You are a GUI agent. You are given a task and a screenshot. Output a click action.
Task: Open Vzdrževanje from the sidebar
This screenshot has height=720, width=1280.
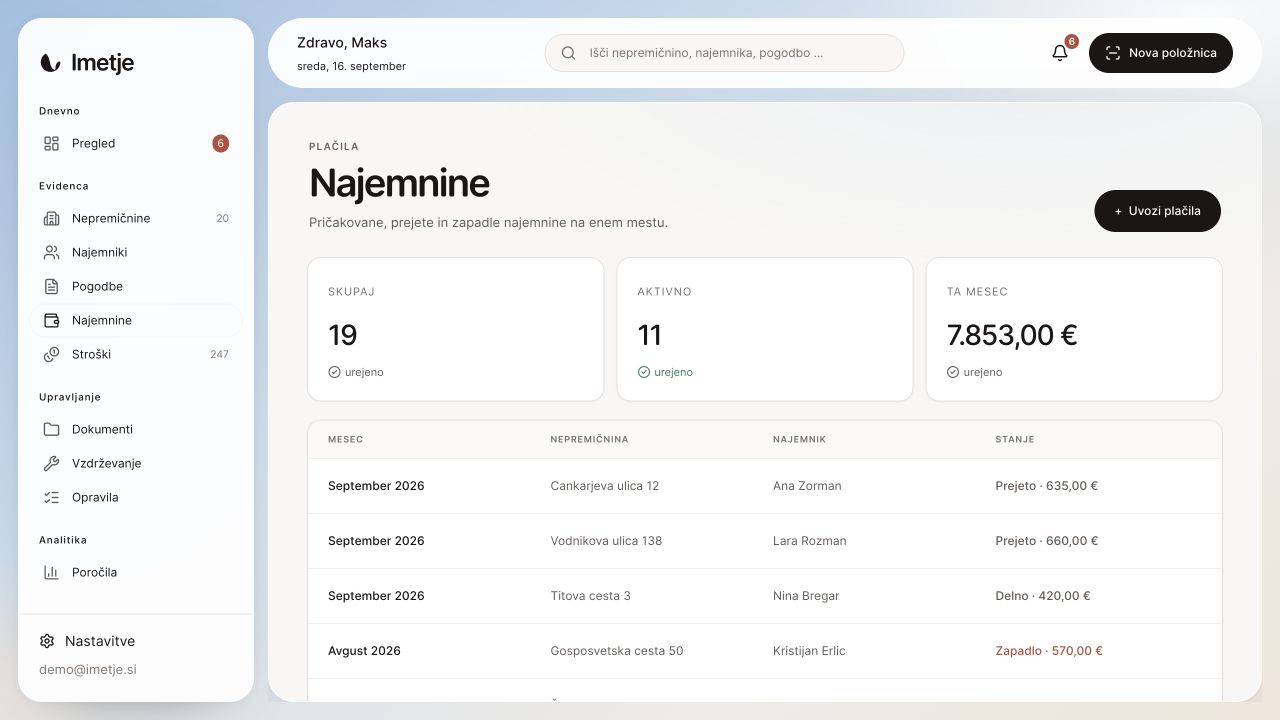coord(136,463)
